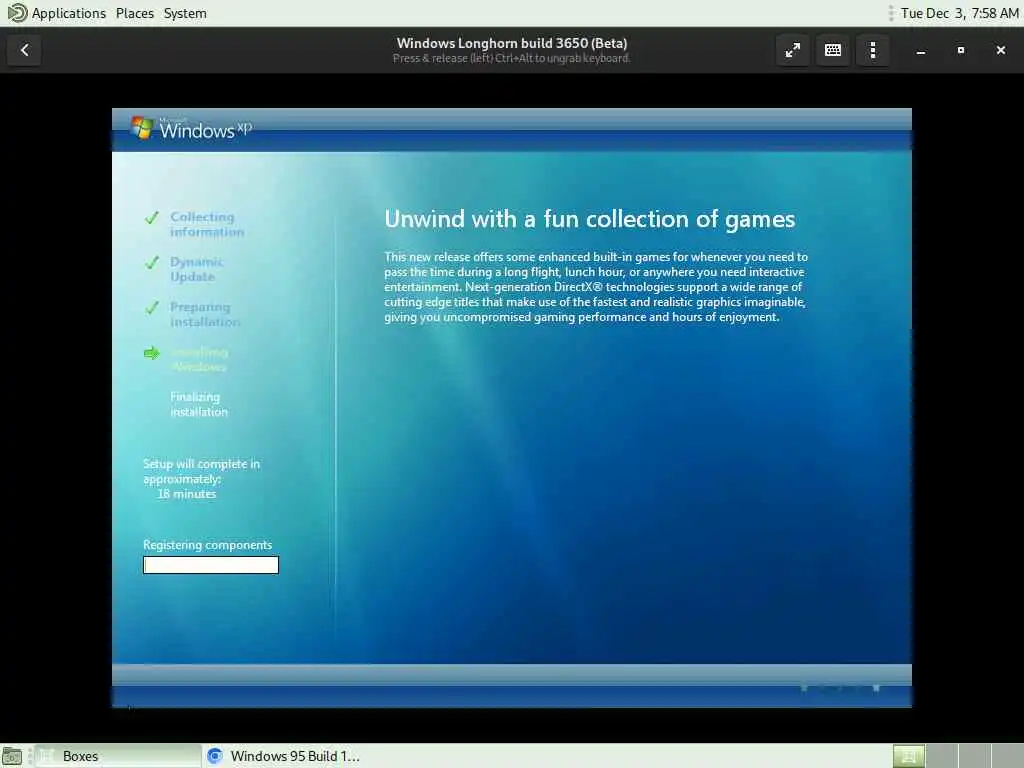Click the 18 minutes estimate text
1024x768 pixels.
click(186, 494)
